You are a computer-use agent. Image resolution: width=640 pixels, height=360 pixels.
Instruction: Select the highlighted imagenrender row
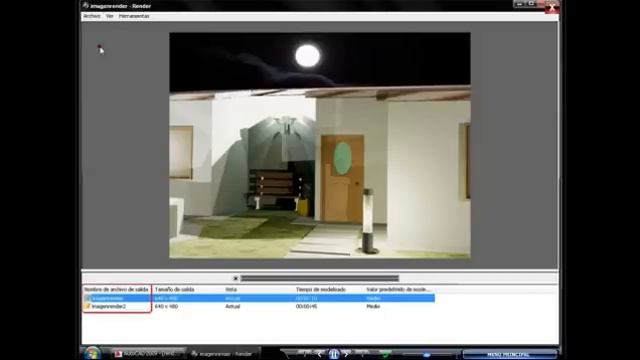259,298
